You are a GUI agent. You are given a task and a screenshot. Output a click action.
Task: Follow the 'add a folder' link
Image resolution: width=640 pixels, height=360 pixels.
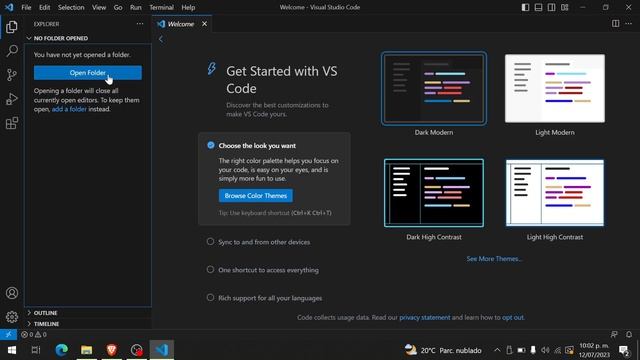coord(69,109)
